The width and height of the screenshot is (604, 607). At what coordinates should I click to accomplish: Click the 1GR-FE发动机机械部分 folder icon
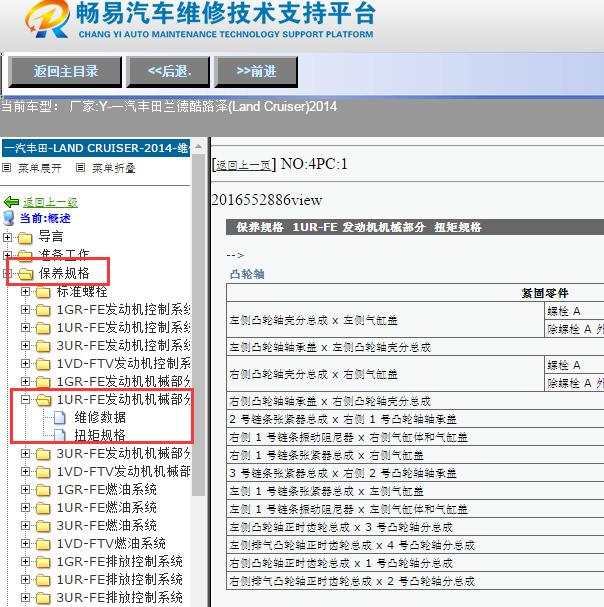point(43,382)
